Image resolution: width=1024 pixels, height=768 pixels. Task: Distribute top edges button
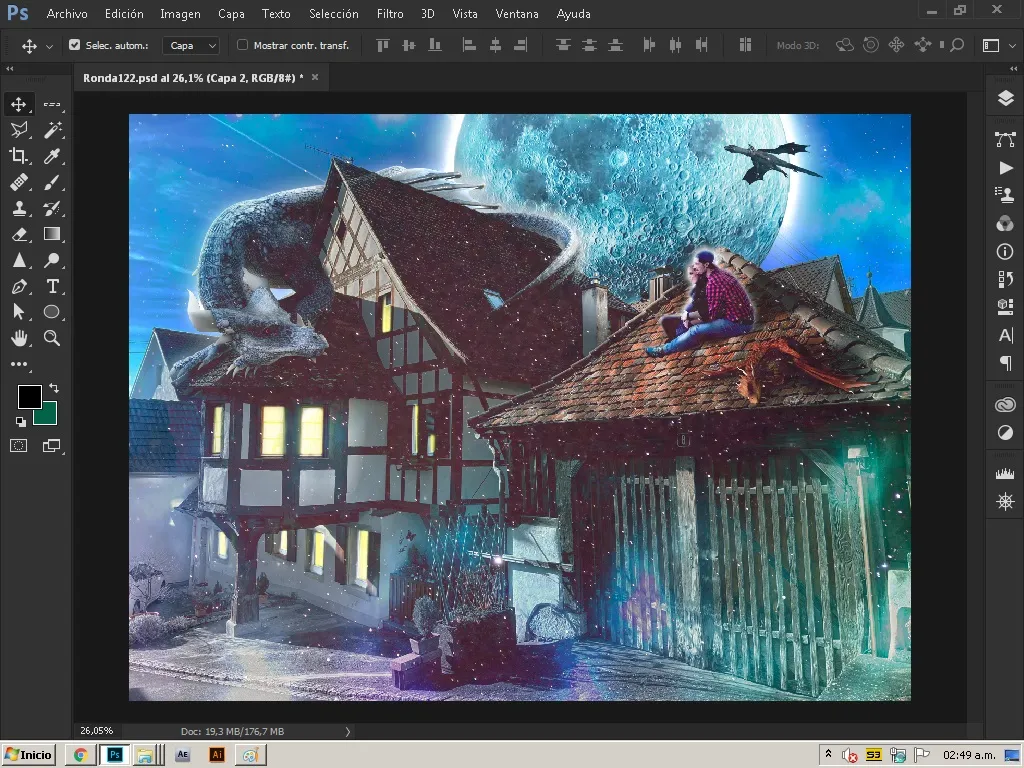(x=563, y=45)
